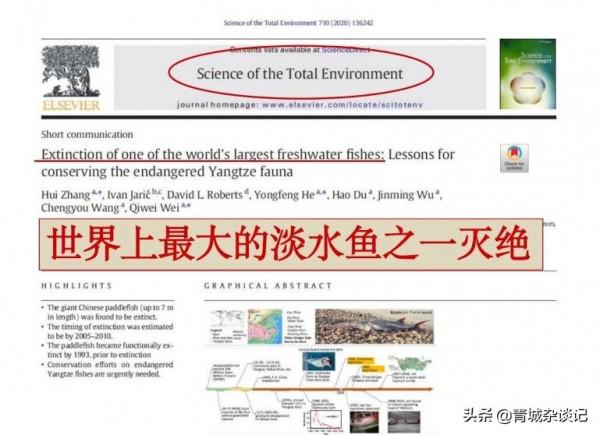Click the highlight about conservation efforts urgently needed

click(x=108, y=369)
